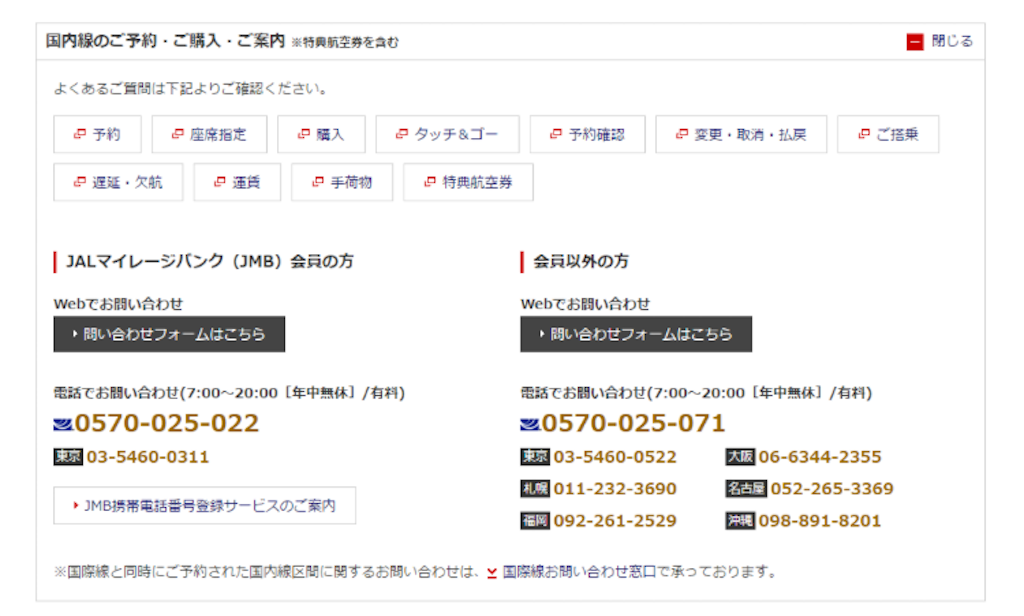
Task: Click Sapporo number 011-232-3690
Action: tap(615, 489)
